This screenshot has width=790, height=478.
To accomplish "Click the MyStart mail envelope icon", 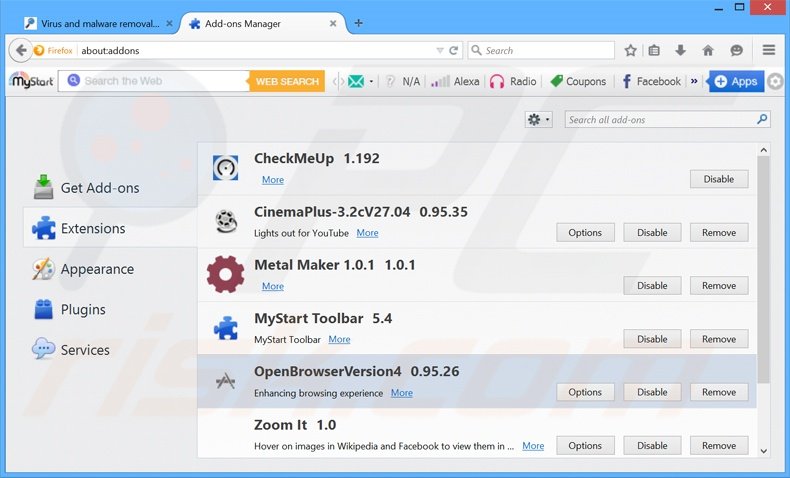I will click(x=356, y=81).
